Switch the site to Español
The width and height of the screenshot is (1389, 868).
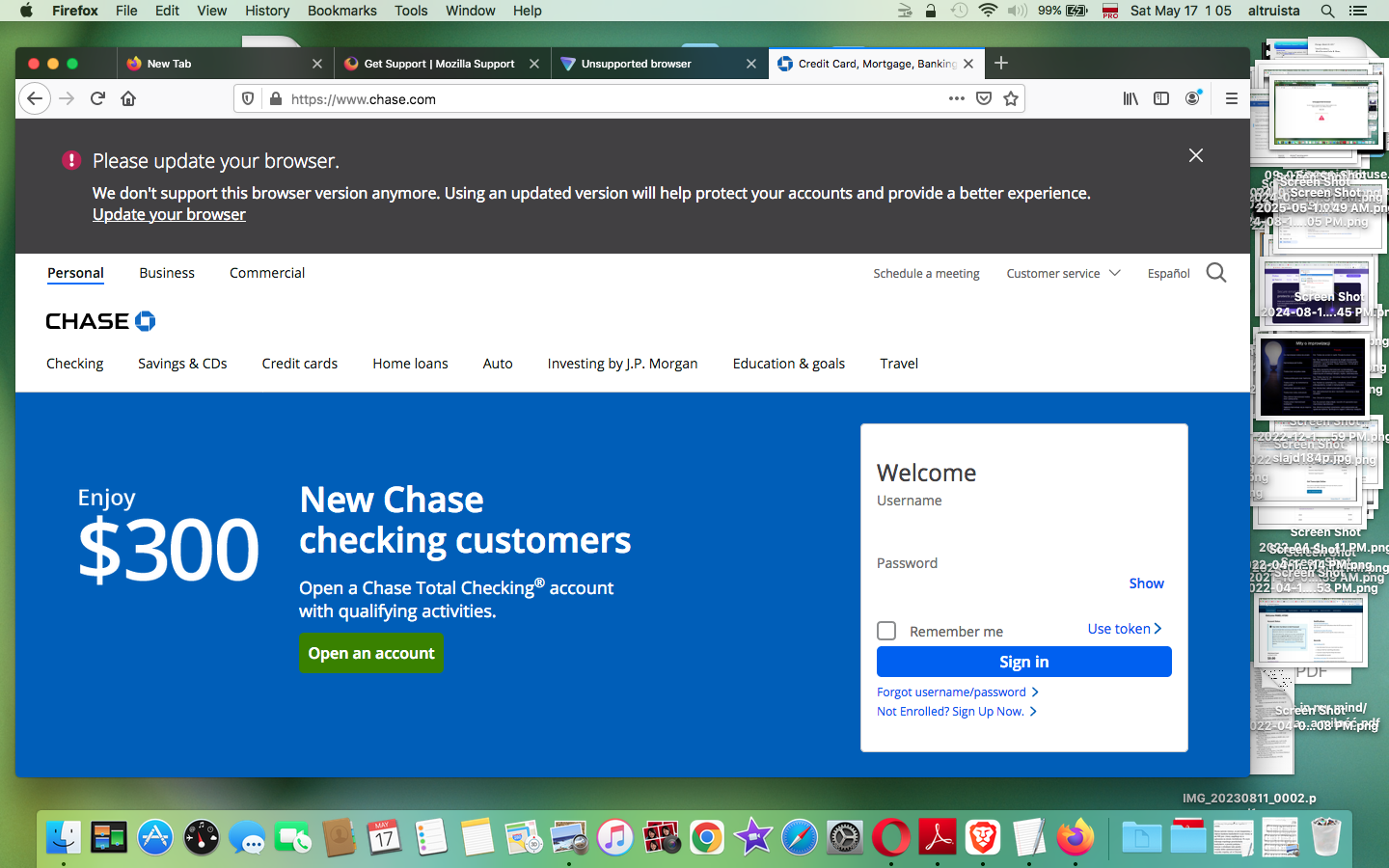1168,273
